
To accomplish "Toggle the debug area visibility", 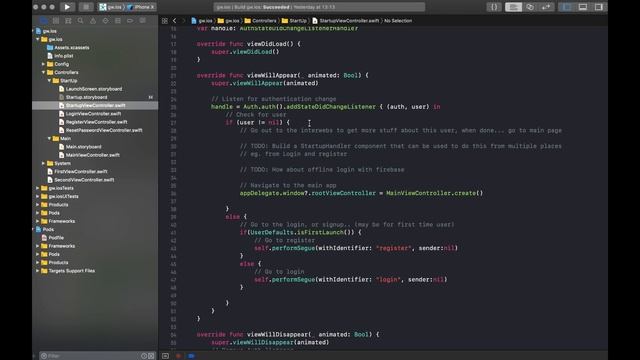I will click(583, 7).
